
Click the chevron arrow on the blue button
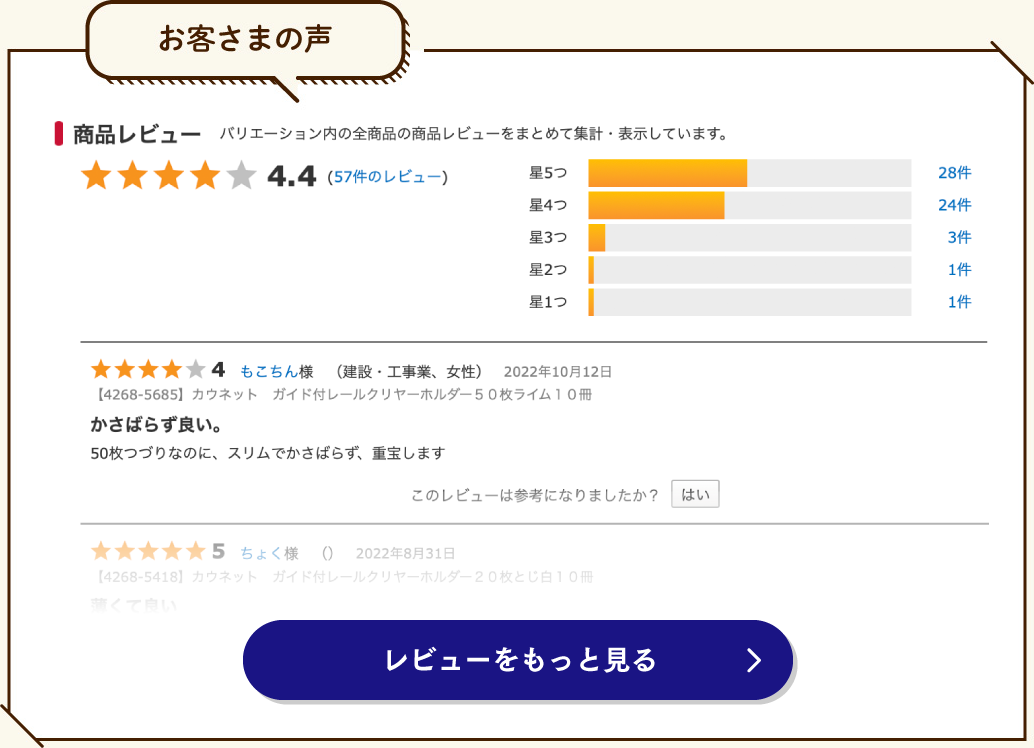tap(754, 660)
